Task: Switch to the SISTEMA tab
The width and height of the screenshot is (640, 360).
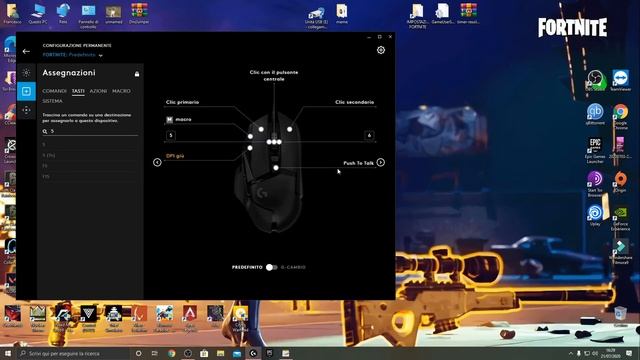Action: point(52,101)
